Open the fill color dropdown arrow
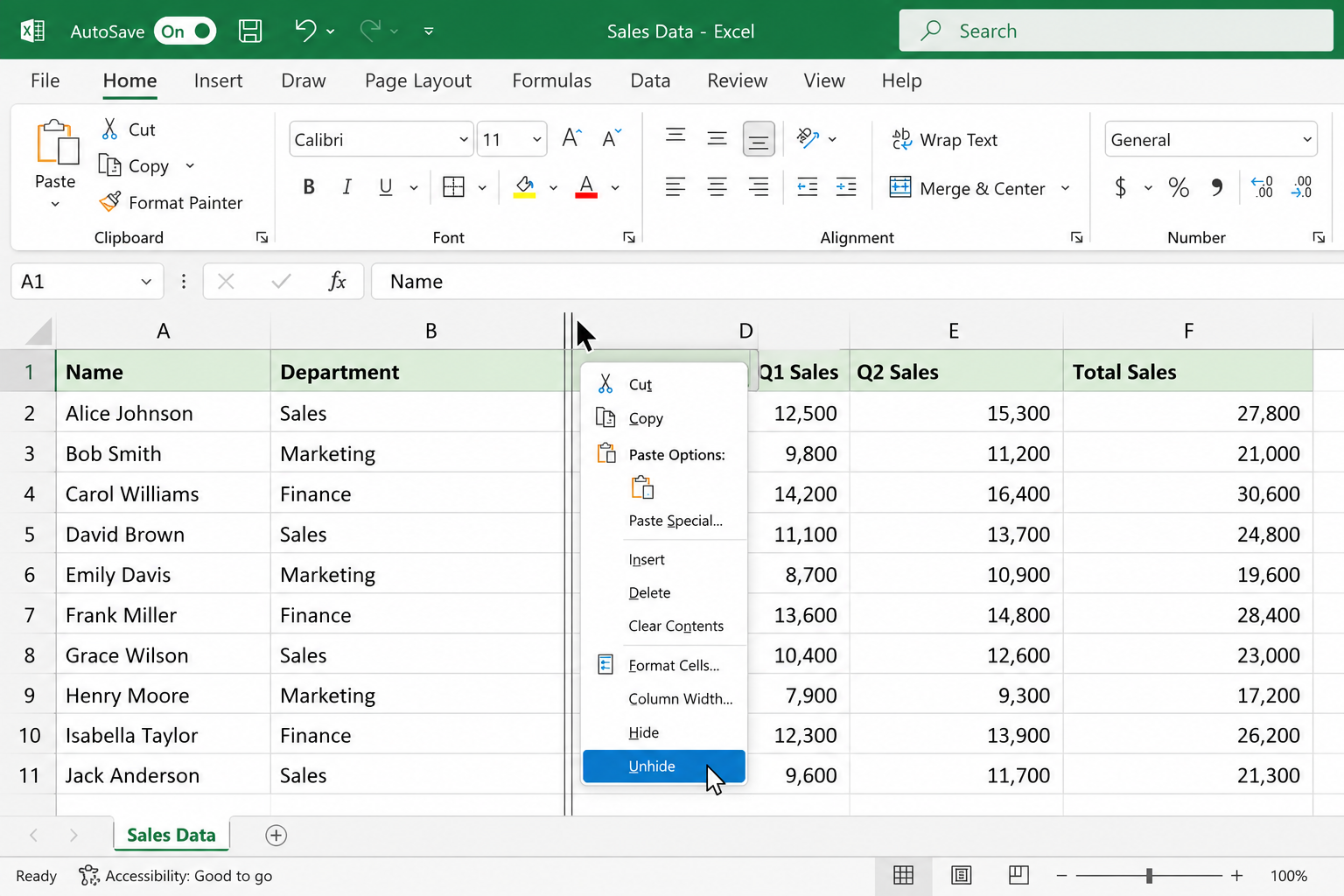Screen dimensions: 1344x896 pos(553,187)
